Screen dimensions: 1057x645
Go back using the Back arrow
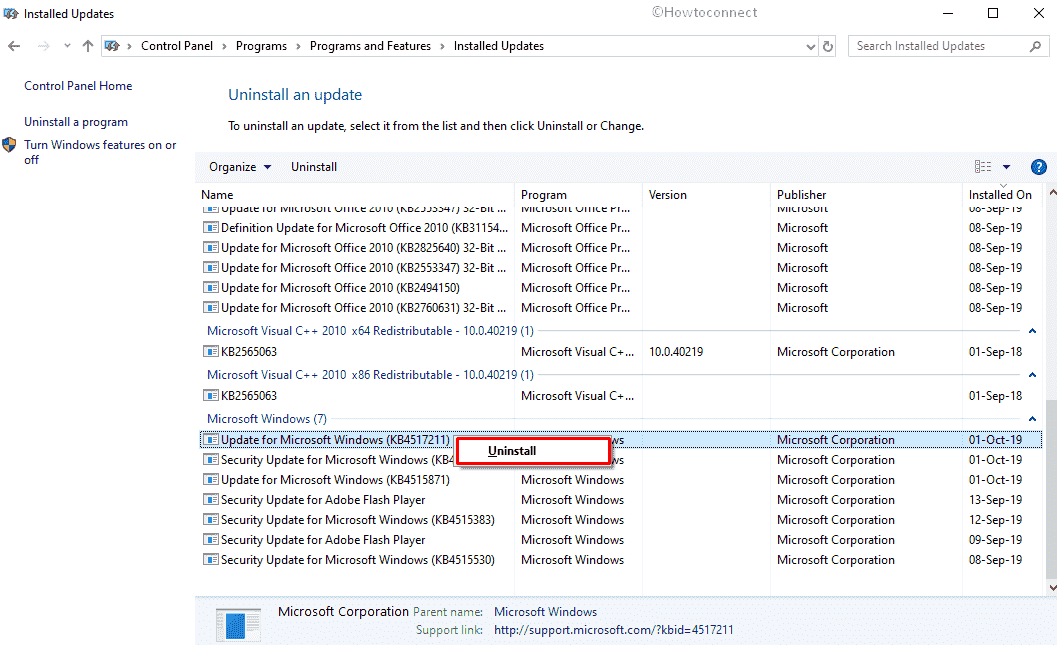14,47
